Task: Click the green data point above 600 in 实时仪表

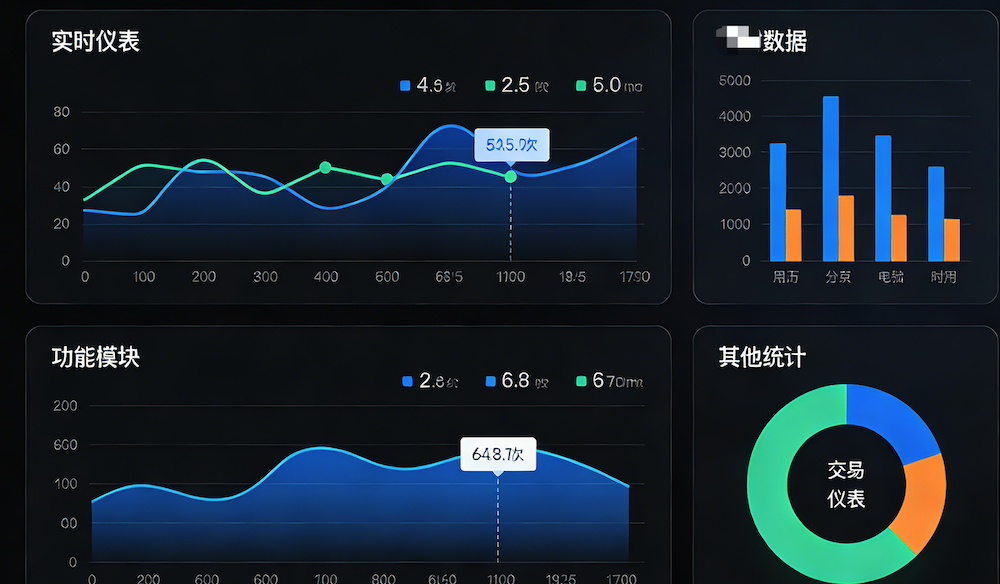Action: pyautogui.click(x=386, y=179)
